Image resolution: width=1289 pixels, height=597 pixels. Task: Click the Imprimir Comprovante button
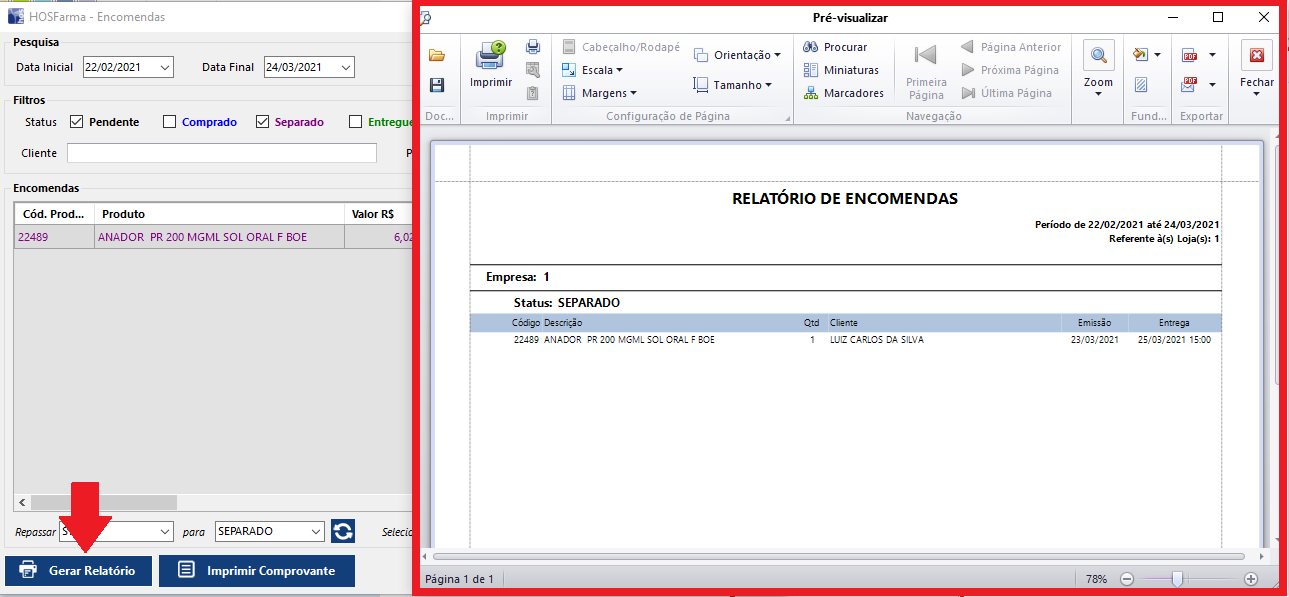click(x=257, y=571)
